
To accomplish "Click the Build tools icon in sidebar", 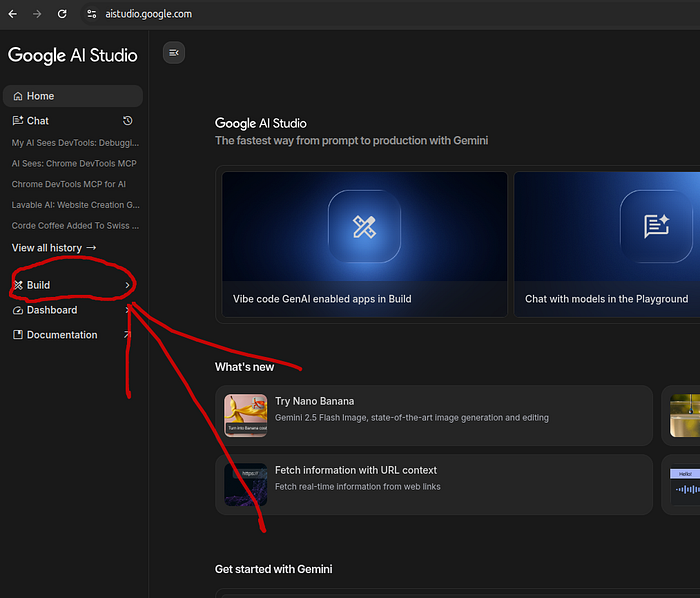I will (x=18, y=285).
